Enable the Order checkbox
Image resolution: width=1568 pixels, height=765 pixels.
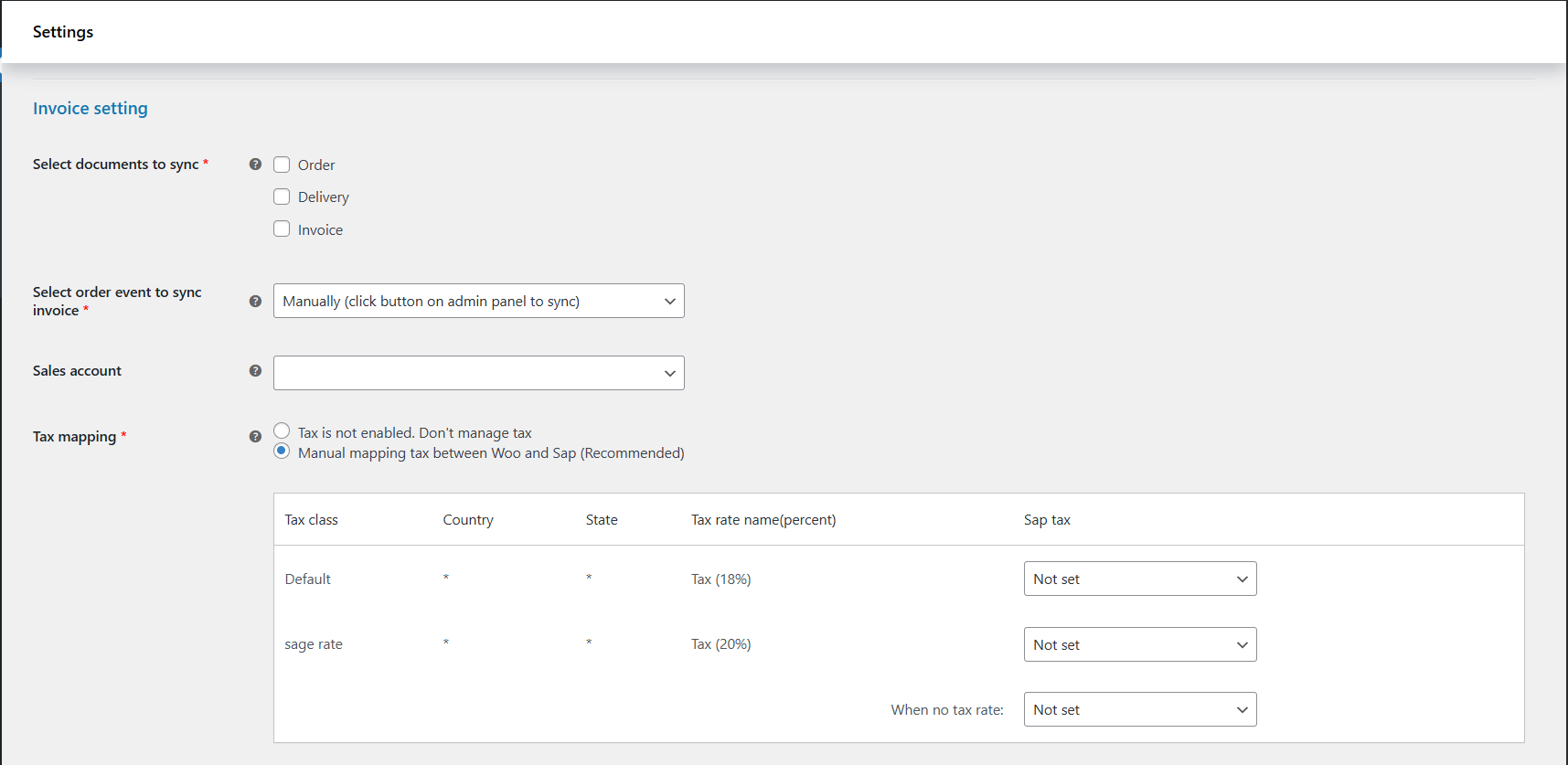282,165
